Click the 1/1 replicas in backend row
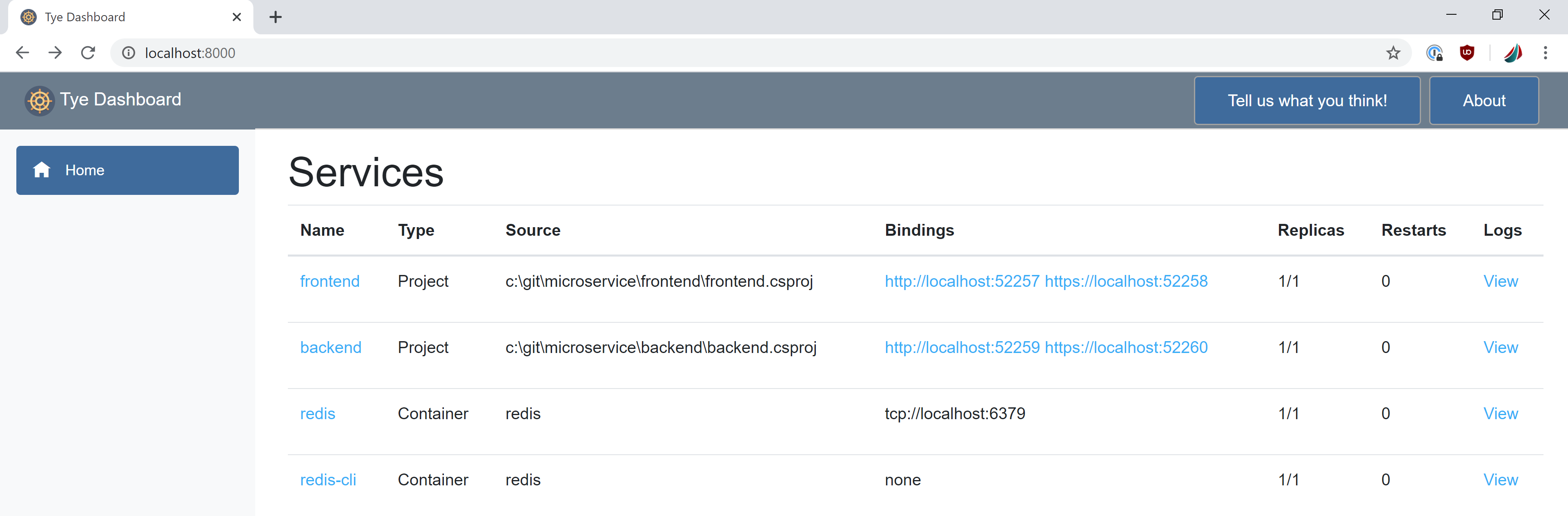This screenshot has width=1568, height=516. (1288, 347)
